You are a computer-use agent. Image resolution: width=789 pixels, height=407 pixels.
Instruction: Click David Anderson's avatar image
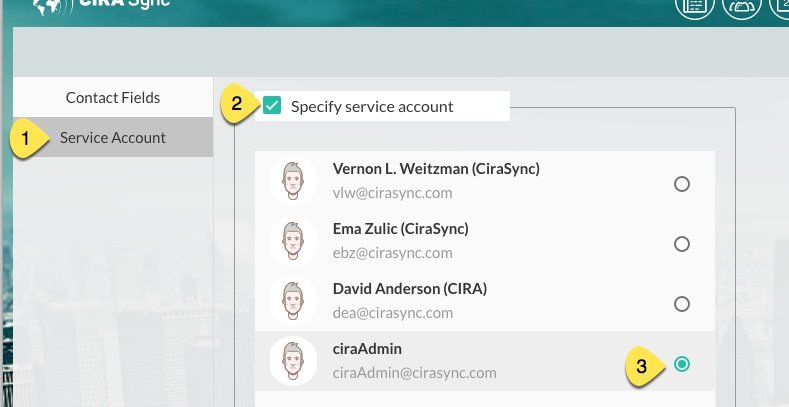[293, 301]
